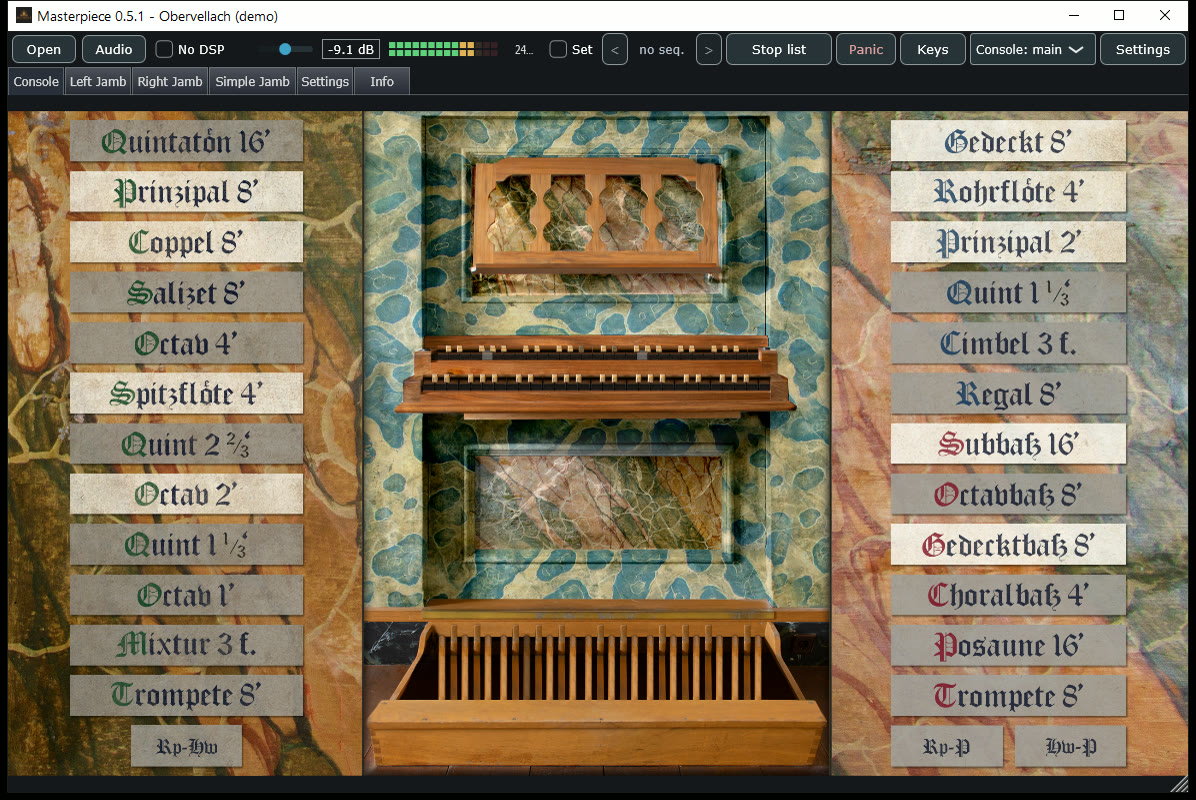Viewport: 1196px width, 800px height.
Task: Switch to the Right Jamb tab
Action: click(x=170, y=82)
